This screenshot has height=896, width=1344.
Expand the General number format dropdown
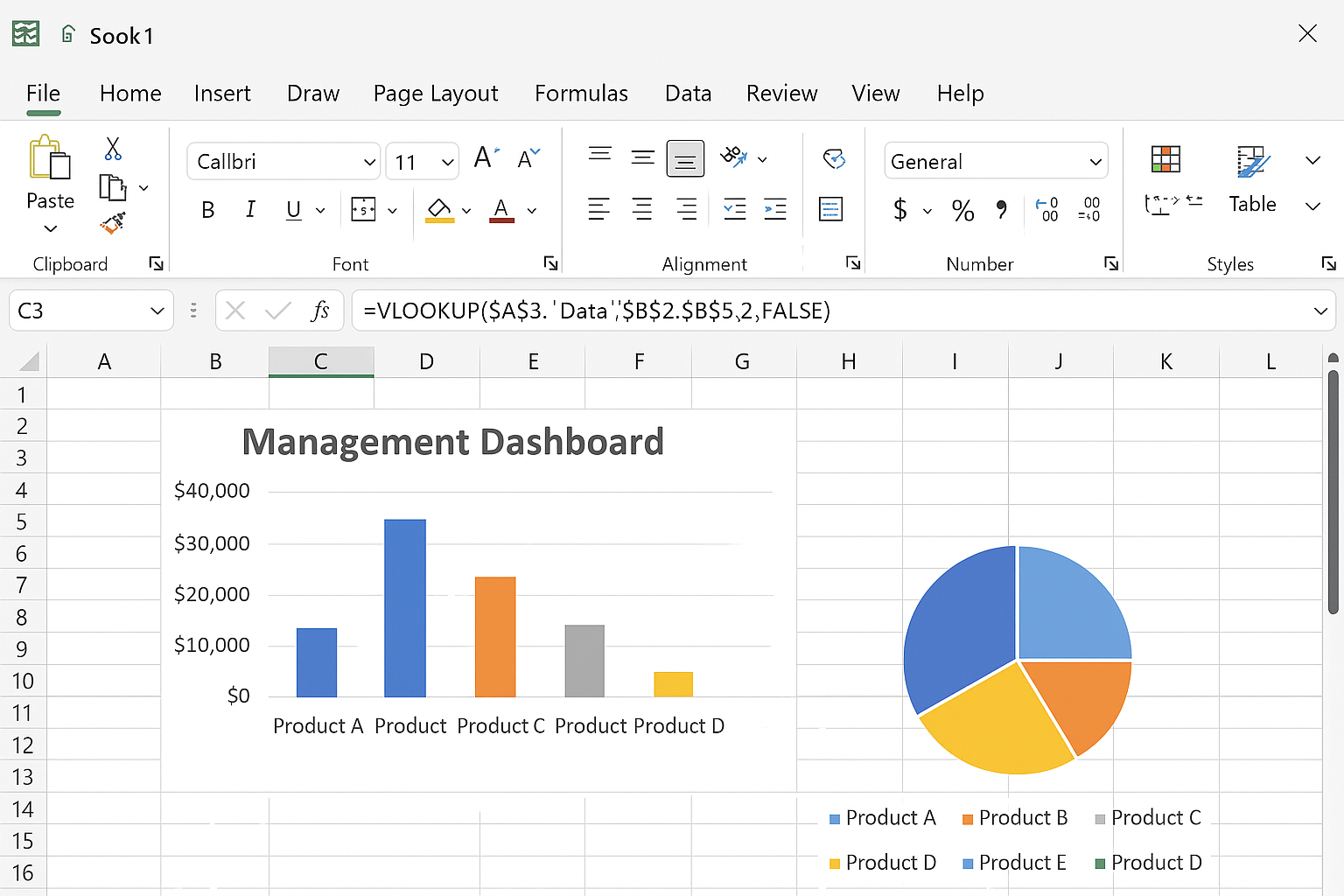pos(1095,162)
